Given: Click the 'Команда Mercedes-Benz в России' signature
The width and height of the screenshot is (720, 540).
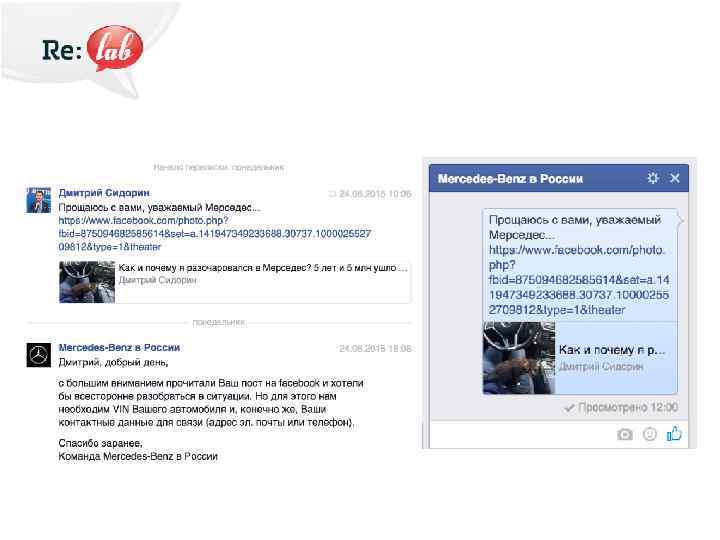Looking at the screenshot, I should click(x=138, y=456).
